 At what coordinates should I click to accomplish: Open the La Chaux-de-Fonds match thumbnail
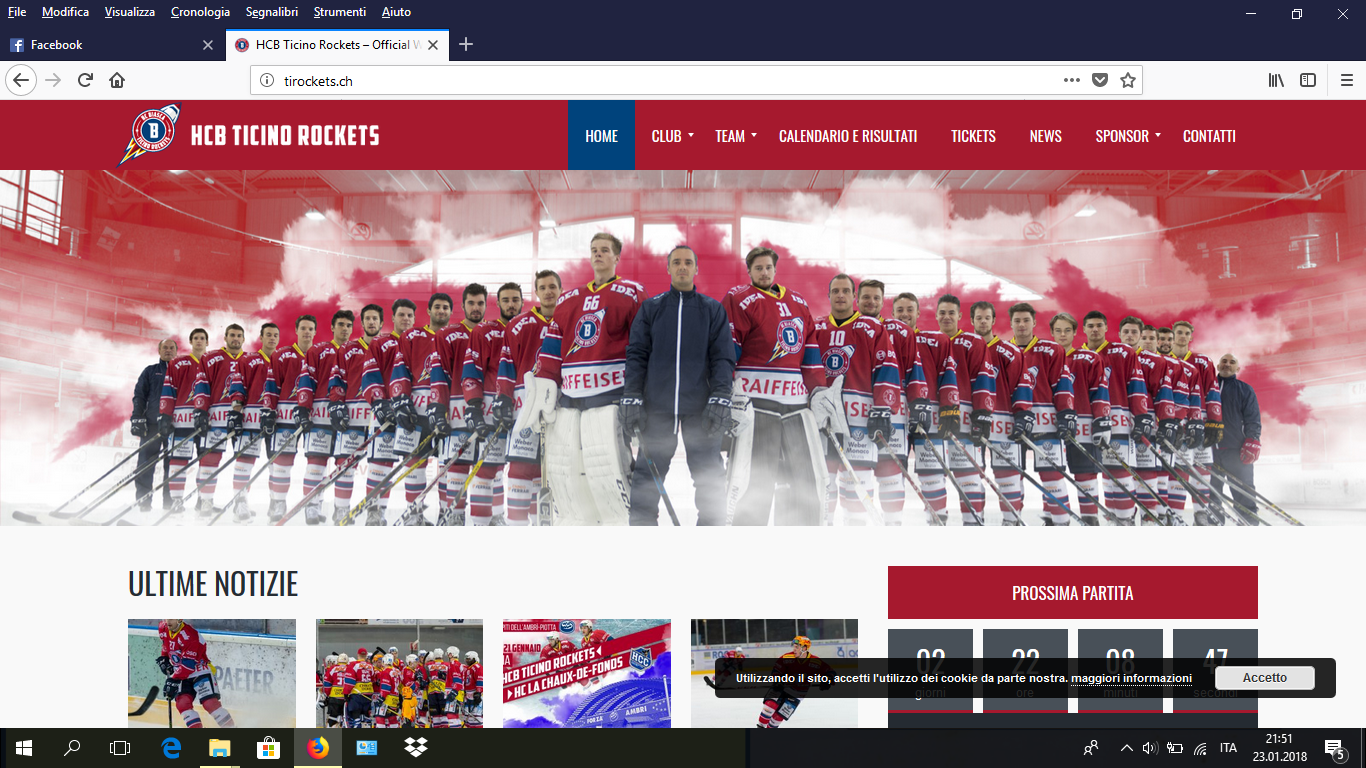click(586, 673)
